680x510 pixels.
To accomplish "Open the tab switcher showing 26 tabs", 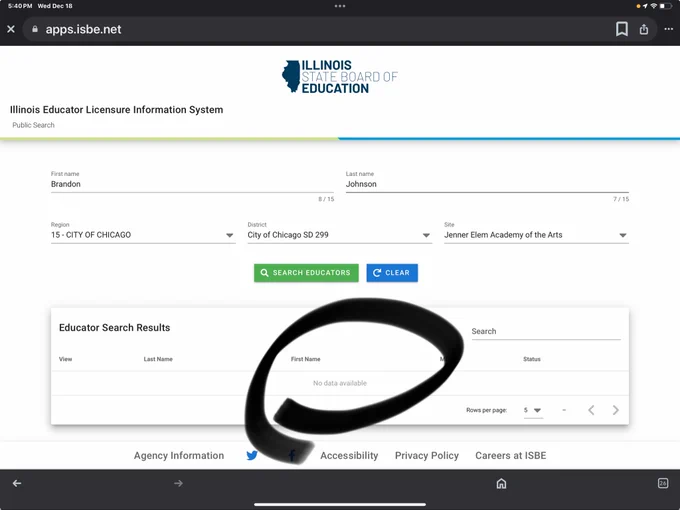I will pos(663,483).
